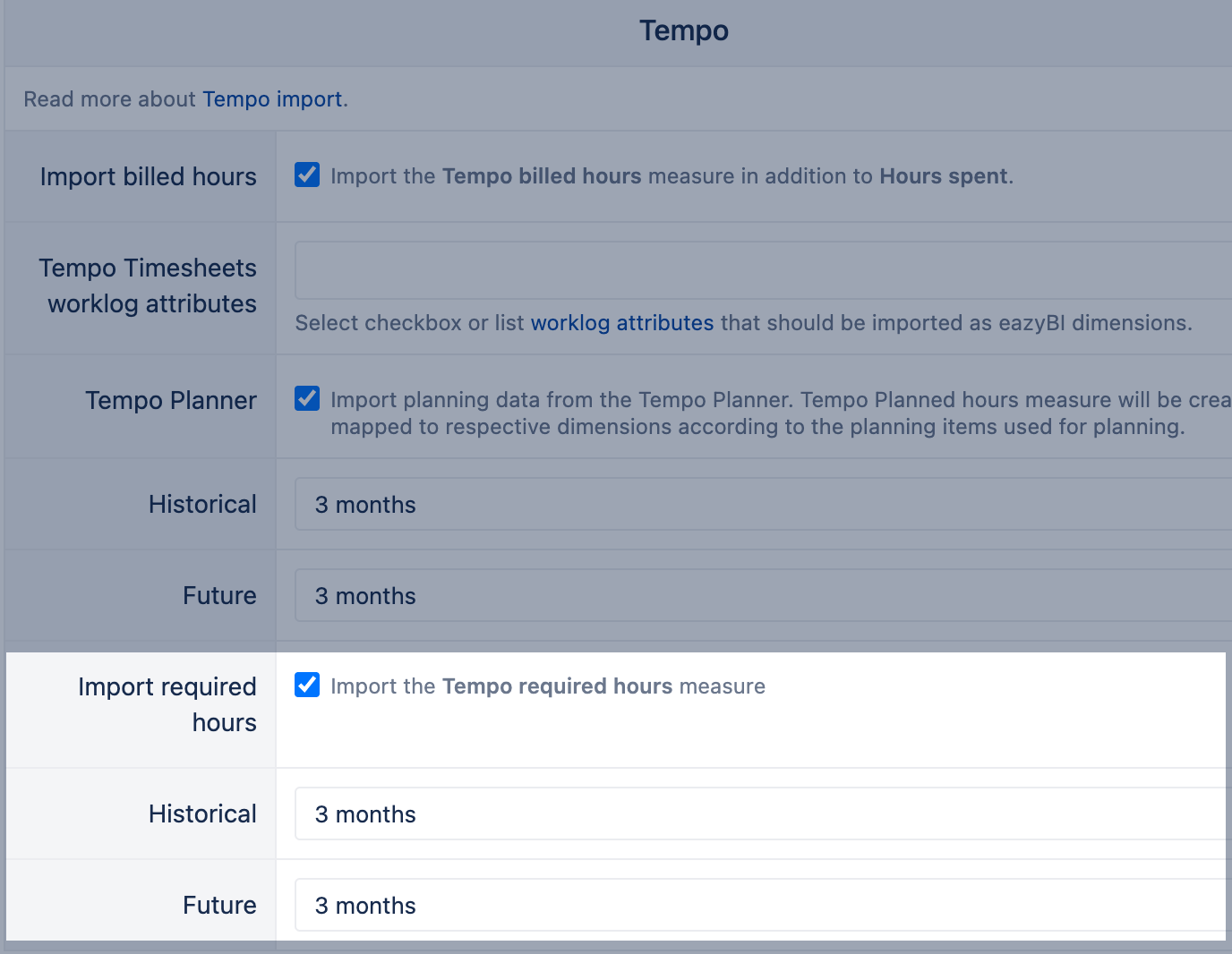This screenshot has width=1232, height=954.
Task: Click the "Import the Tempo required hours measure" text
Action: coord(547,686)
